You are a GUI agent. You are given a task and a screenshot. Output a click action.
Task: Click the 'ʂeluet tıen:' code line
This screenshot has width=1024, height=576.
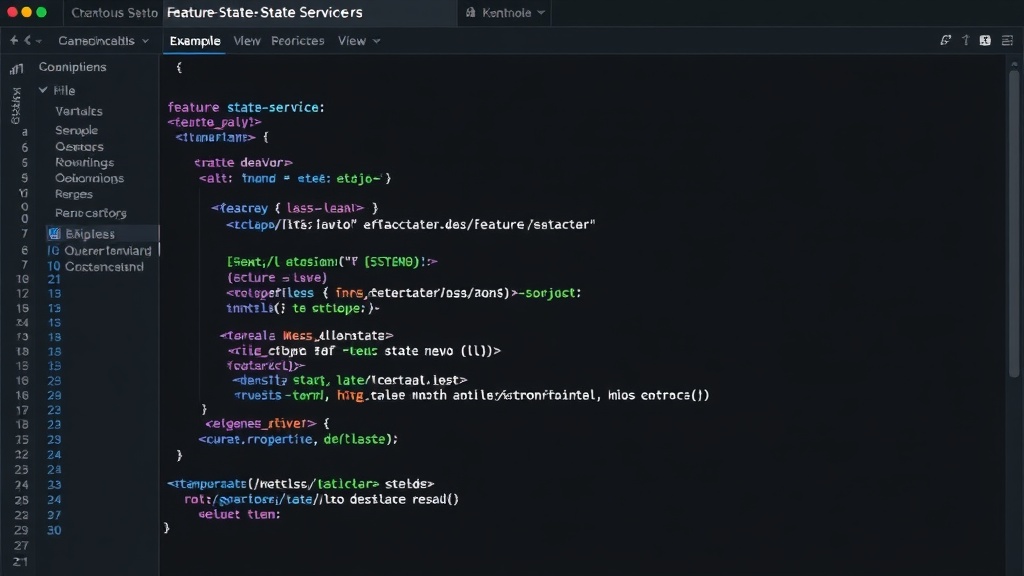[x=239, y=514]
